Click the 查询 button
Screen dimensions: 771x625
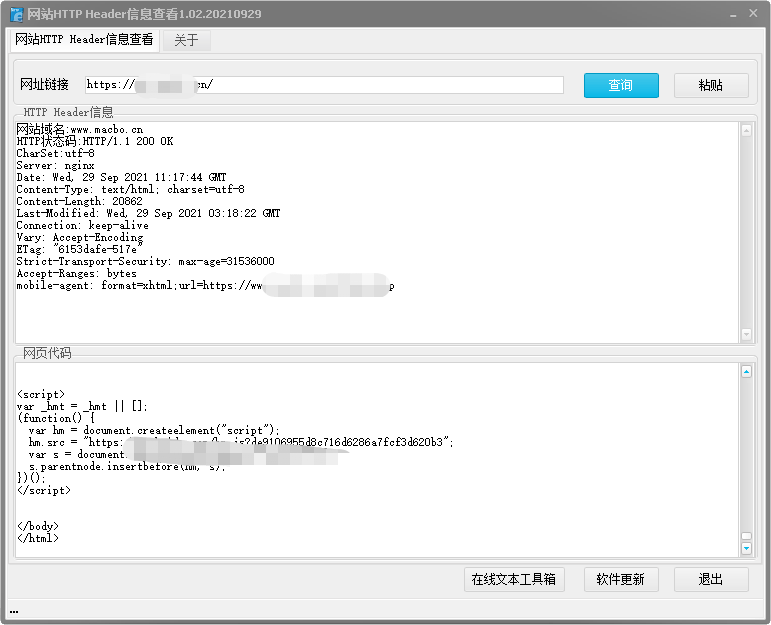pos(621,86)
